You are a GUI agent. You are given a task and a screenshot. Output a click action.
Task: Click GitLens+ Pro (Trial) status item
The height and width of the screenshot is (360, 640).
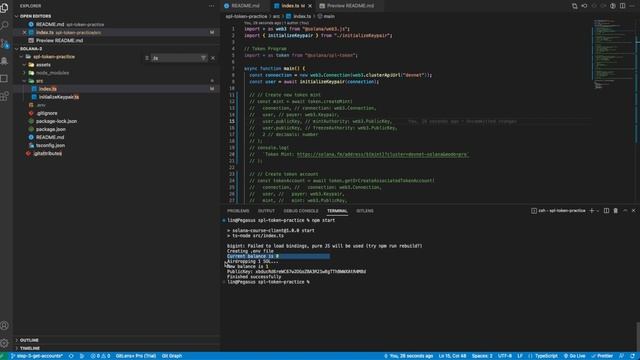pos(136,356)
